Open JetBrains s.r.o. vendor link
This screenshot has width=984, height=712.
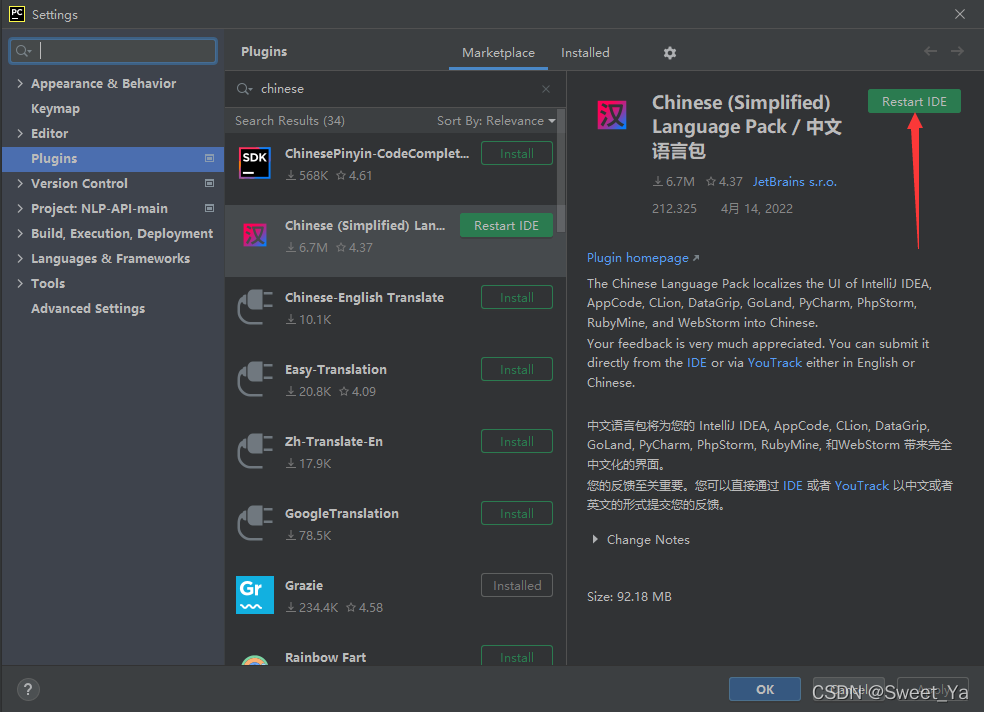794,181
